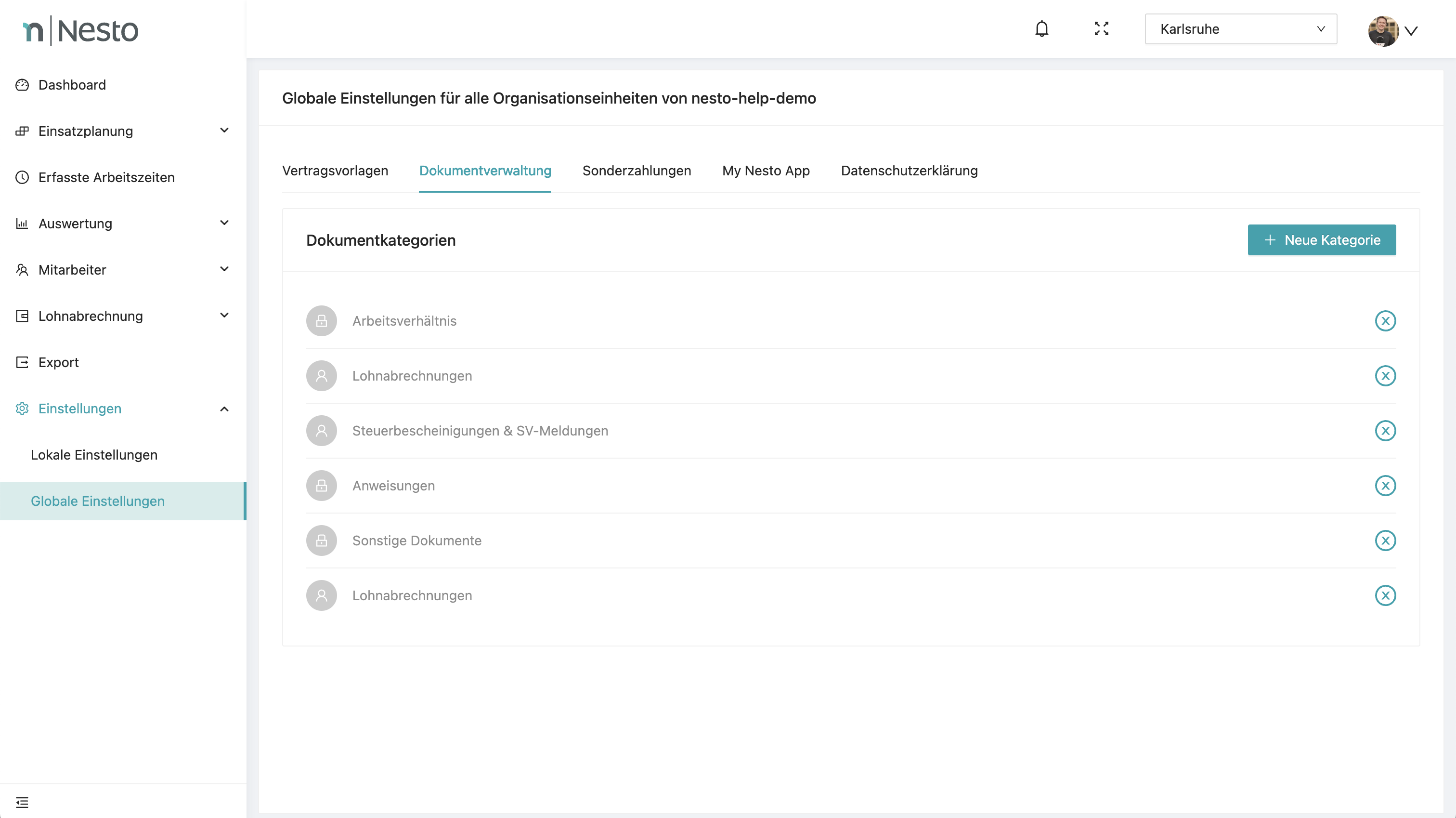Click the collapse sidebar icon at the bottom
The width and height of the screenshot is (1456, 818).
click(22, 802)
